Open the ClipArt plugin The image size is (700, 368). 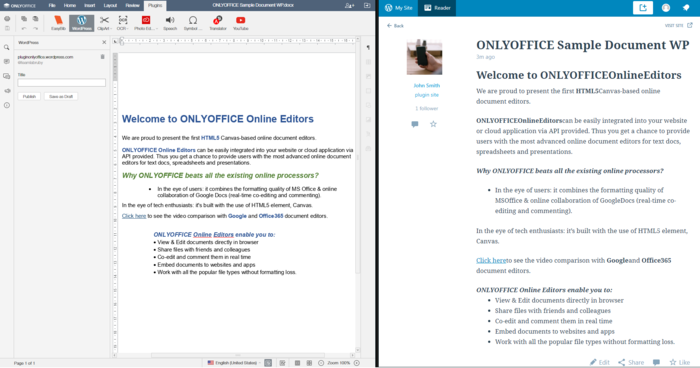click(x=104, y=23)
